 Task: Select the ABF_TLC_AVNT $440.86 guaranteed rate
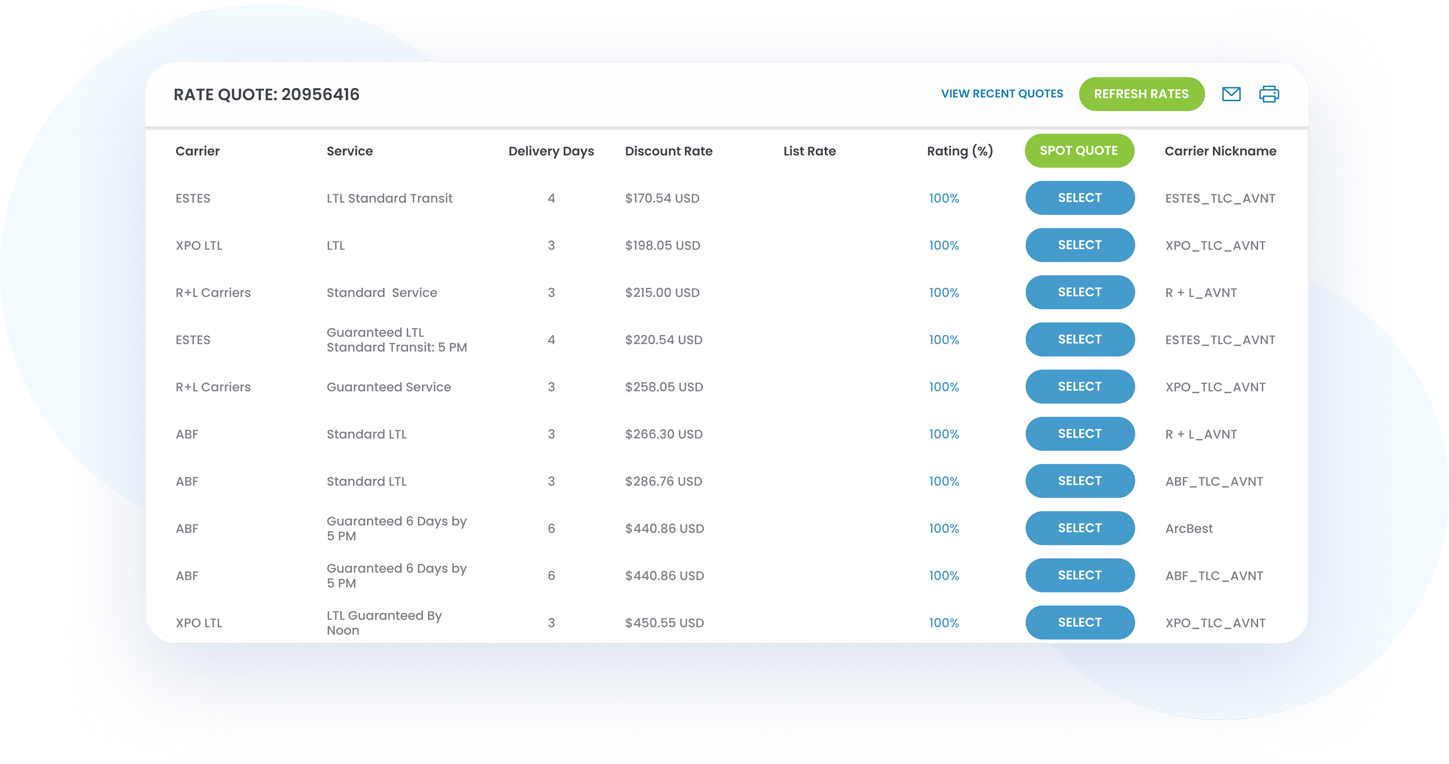coord(1080,575)
